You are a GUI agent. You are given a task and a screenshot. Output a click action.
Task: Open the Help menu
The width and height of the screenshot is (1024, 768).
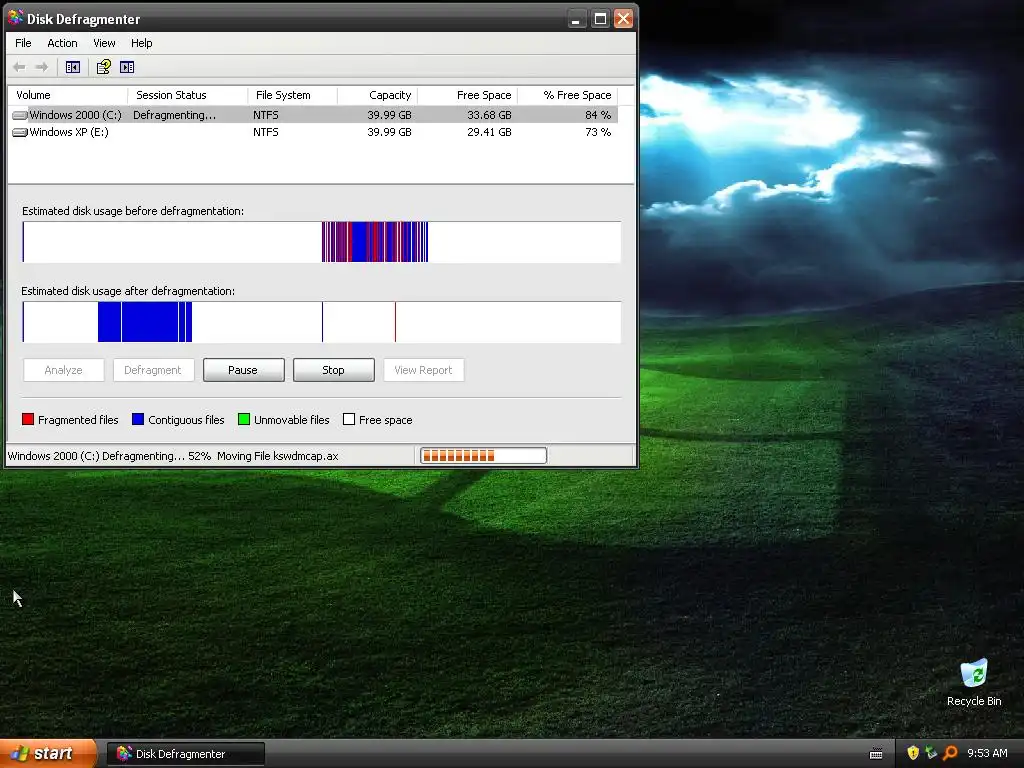[142, 43]
